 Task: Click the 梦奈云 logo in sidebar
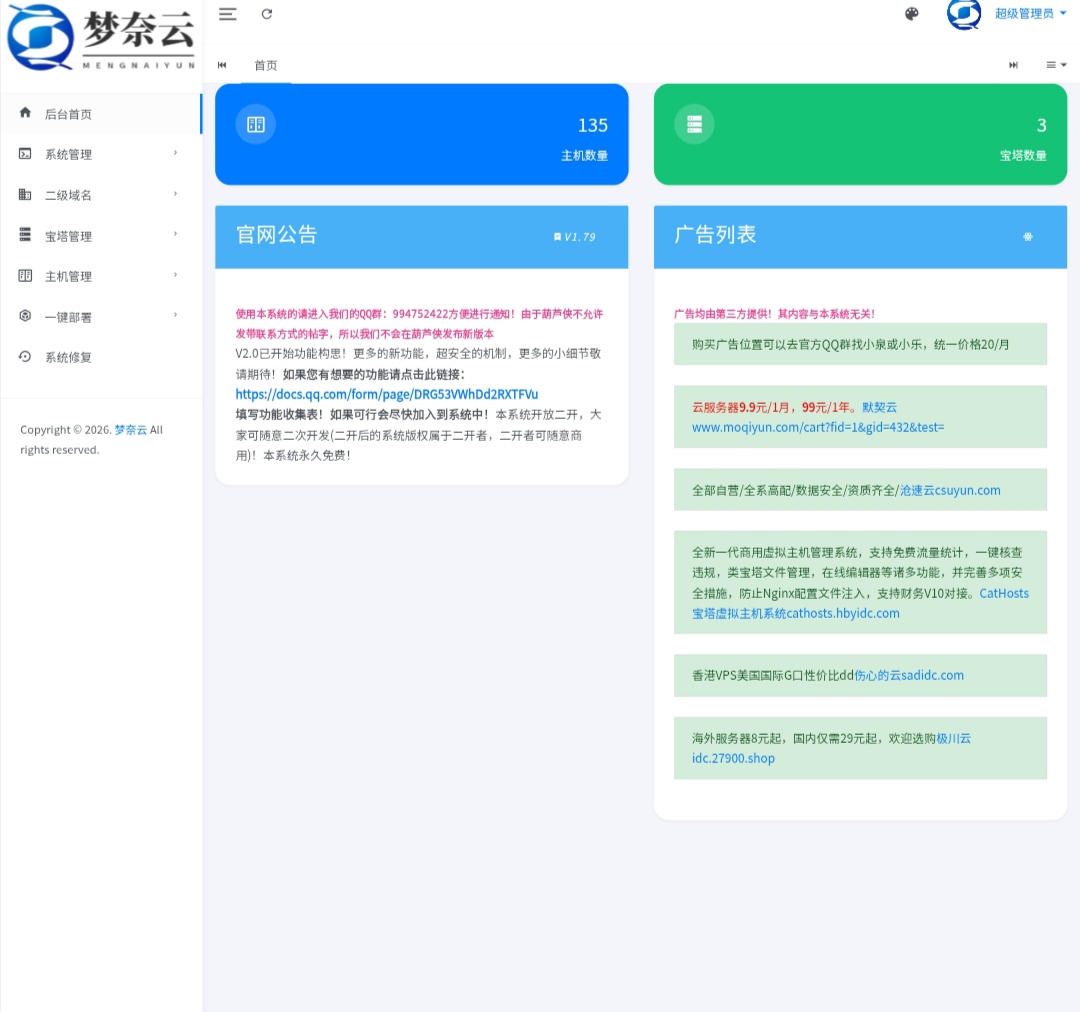(101, 37)
